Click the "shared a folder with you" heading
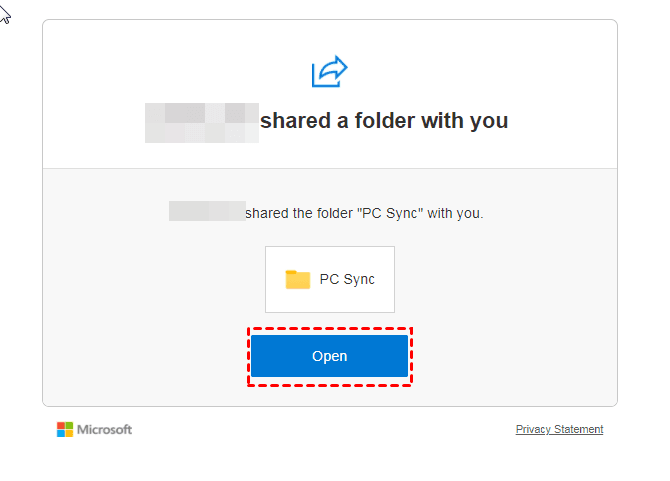The width and height of the screenshot is (670, 481). 384,121
